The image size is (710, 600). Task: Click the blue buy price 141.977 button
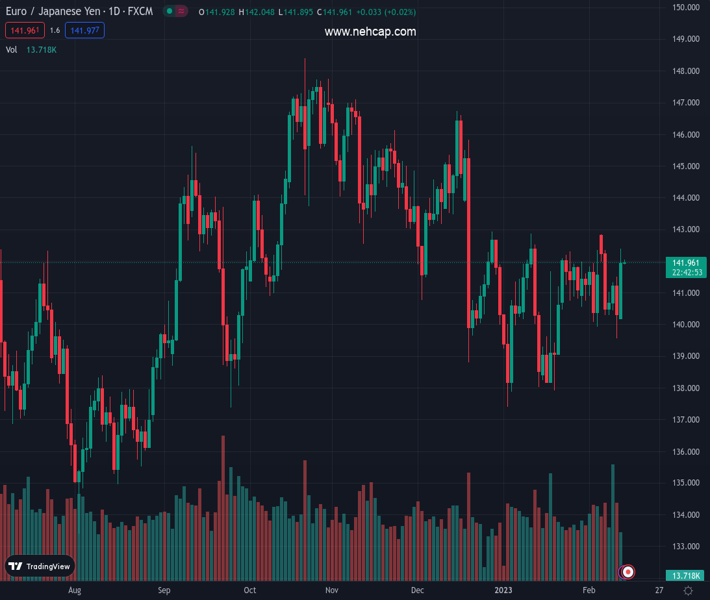pos(85,31)
